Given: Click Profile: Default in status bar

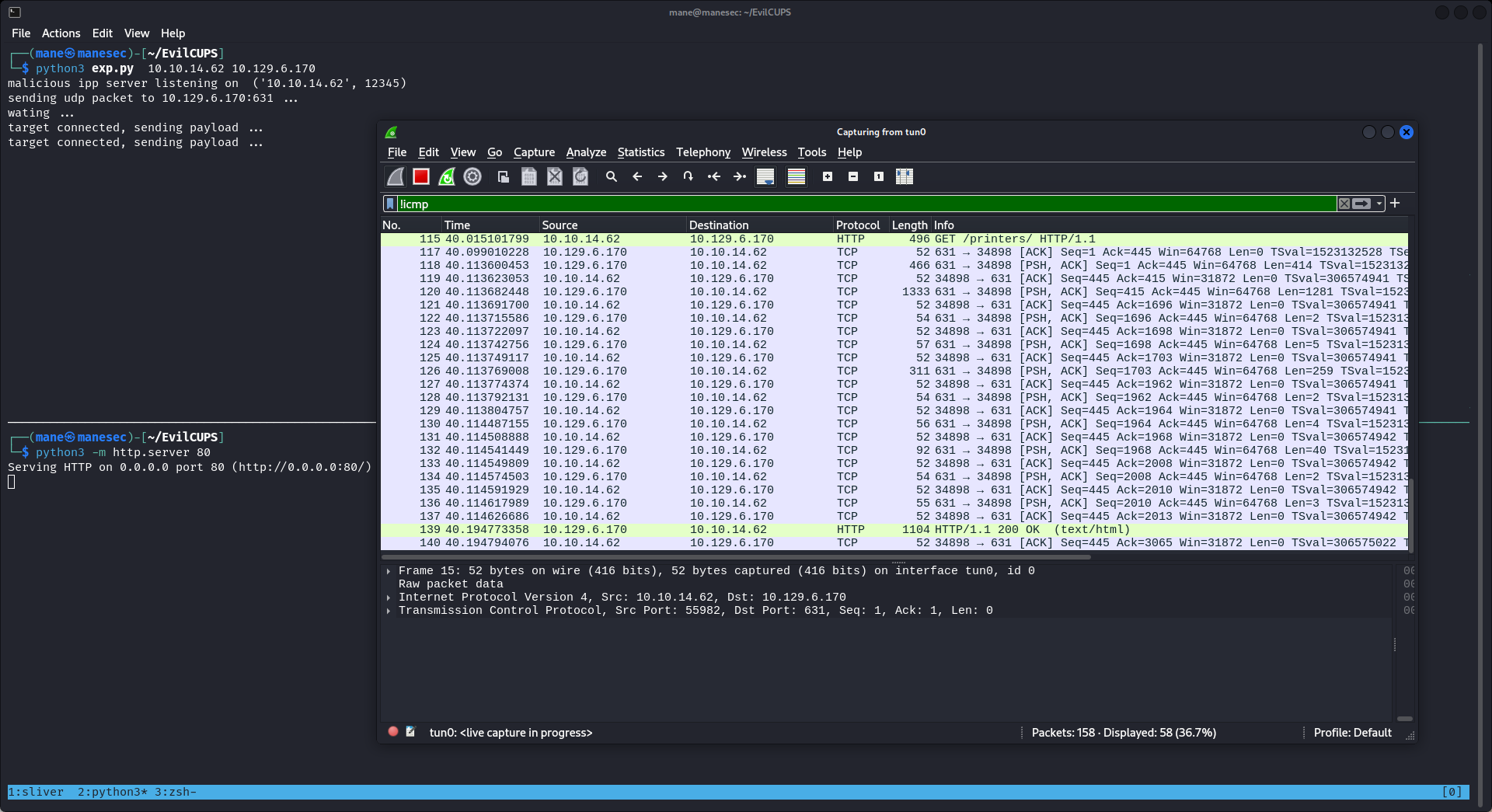Looking at the screenshot, I should (1352, 733).
